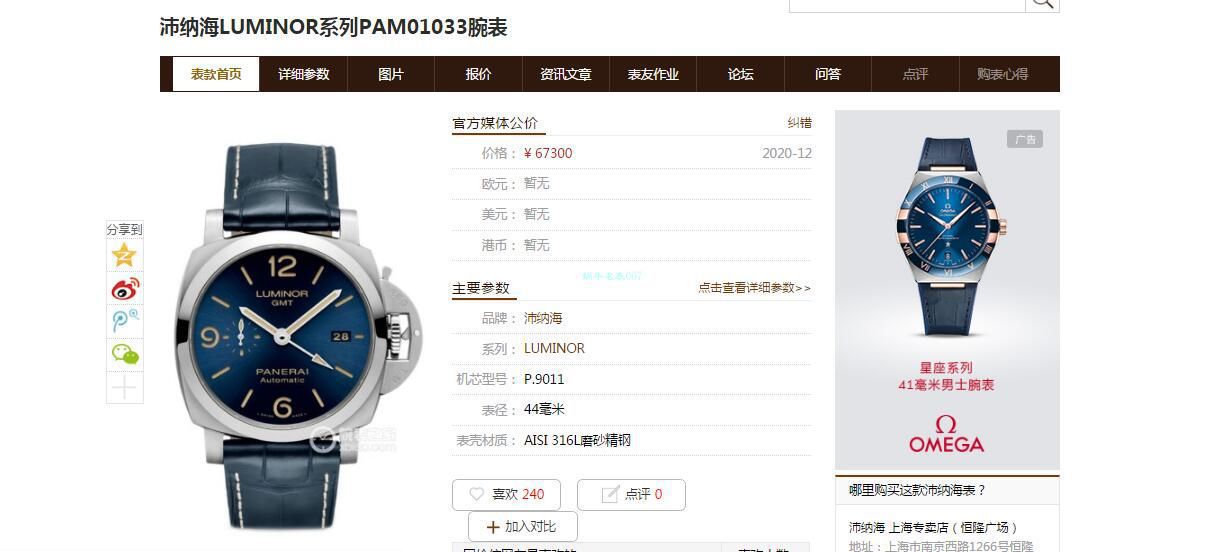Go to the 论坛 tab
The height and width of the screenshot is (552, 1224).
click(x=741, y=74)
